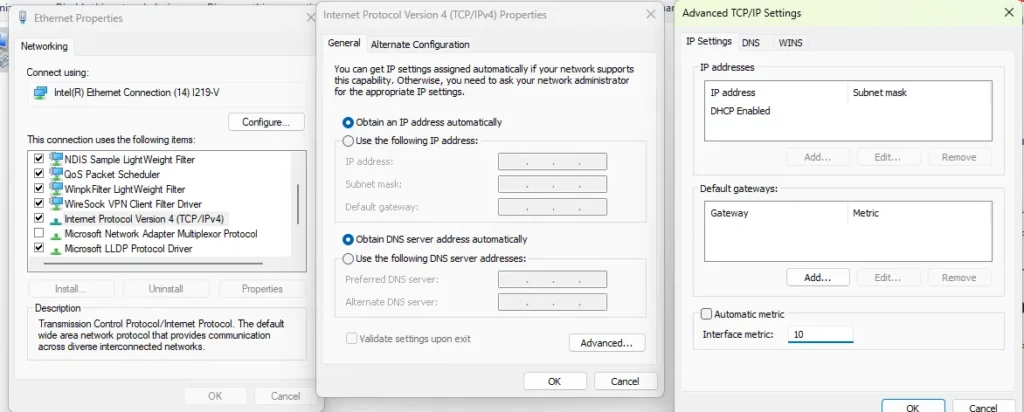Screen dimensions: 1024x412
Task: Switch to the General tab in IPv4 Properties
Action: coord(344,43)
